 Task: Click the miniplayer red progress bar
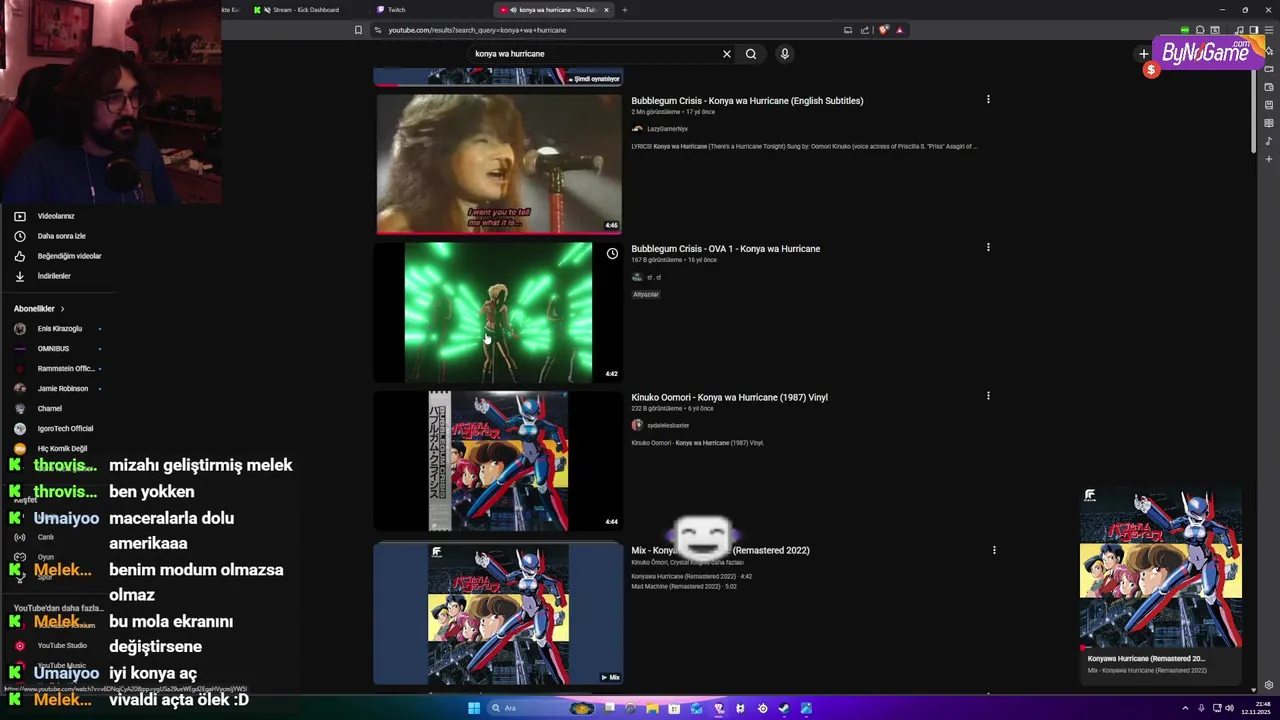click(1161, 648)
